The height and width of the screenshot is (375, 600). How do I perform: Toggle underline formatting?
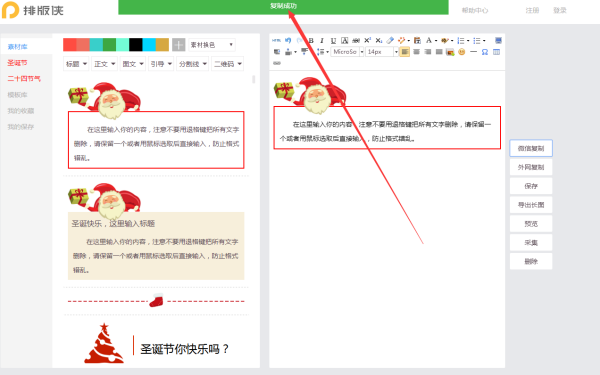tap(333, 41)
